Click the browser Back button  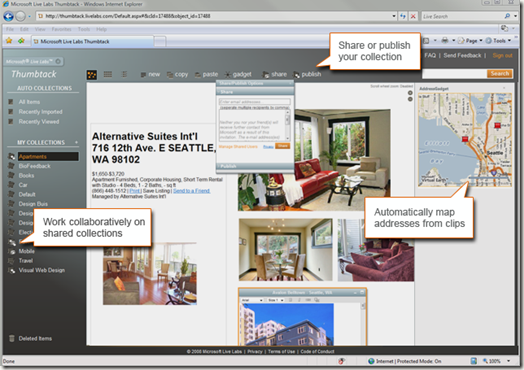pos(9,16)
